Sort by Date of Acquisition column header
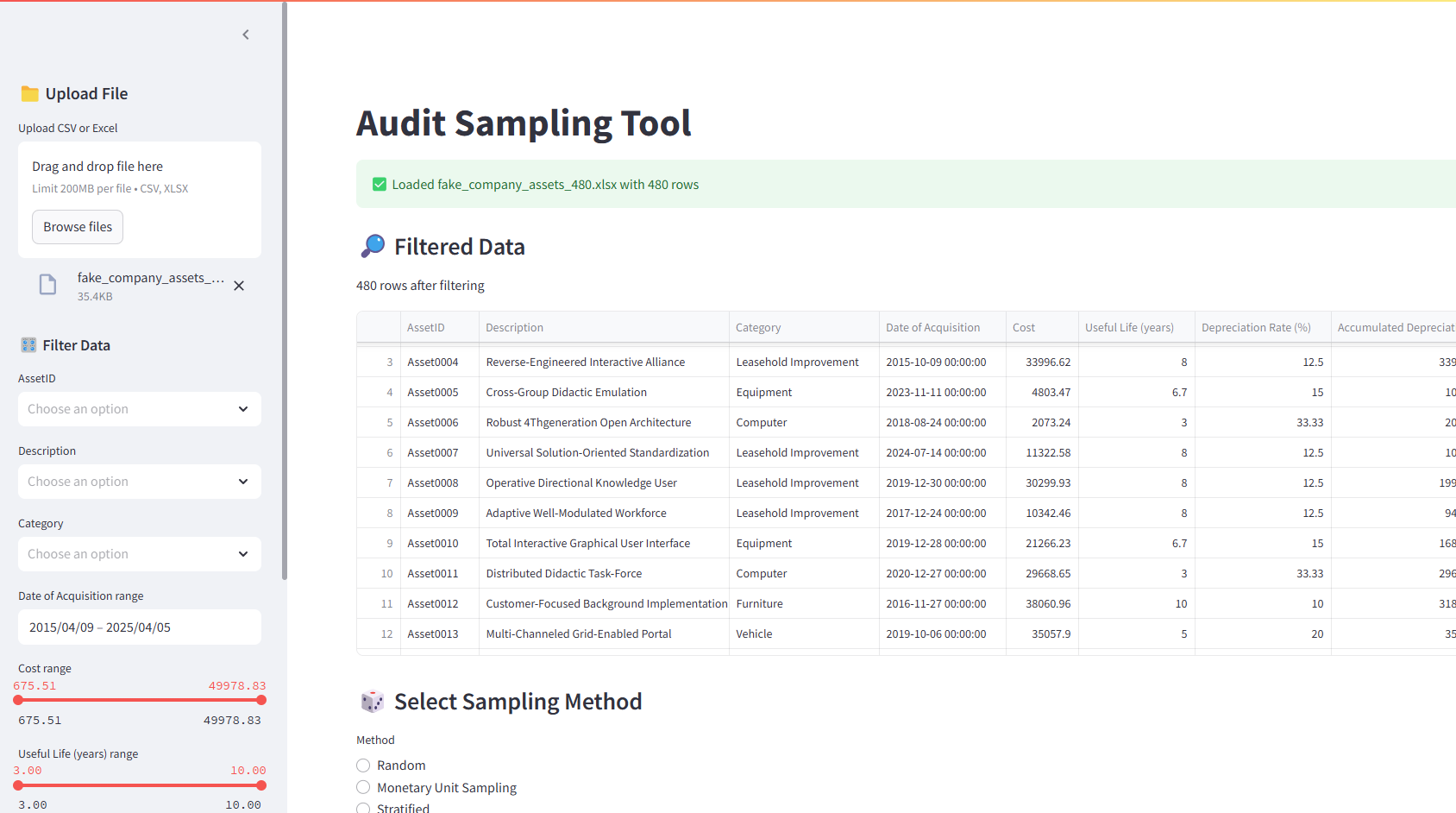1456x813 pixels. point(943,327)
